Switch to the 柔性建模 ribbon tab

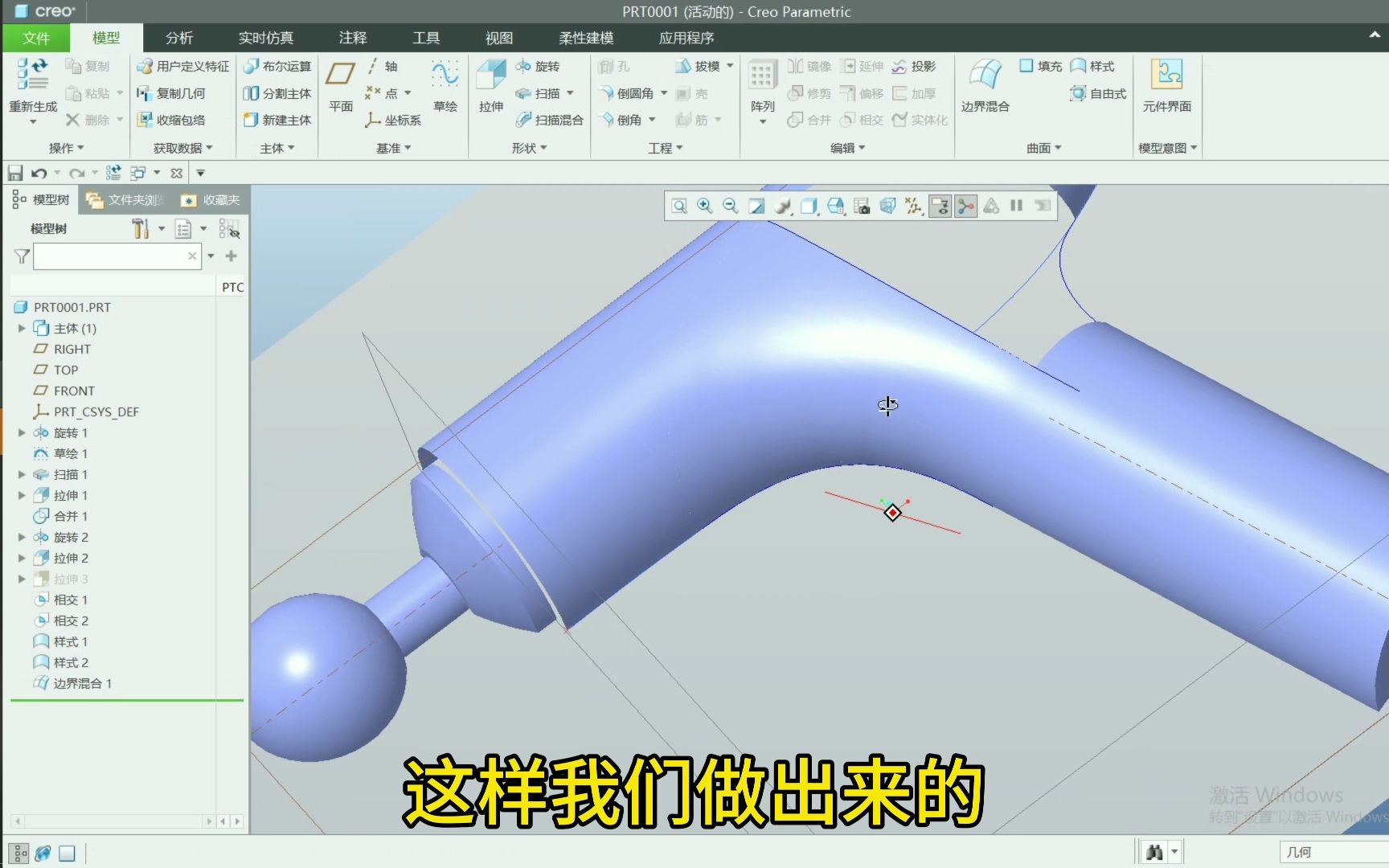click(586, 38)
